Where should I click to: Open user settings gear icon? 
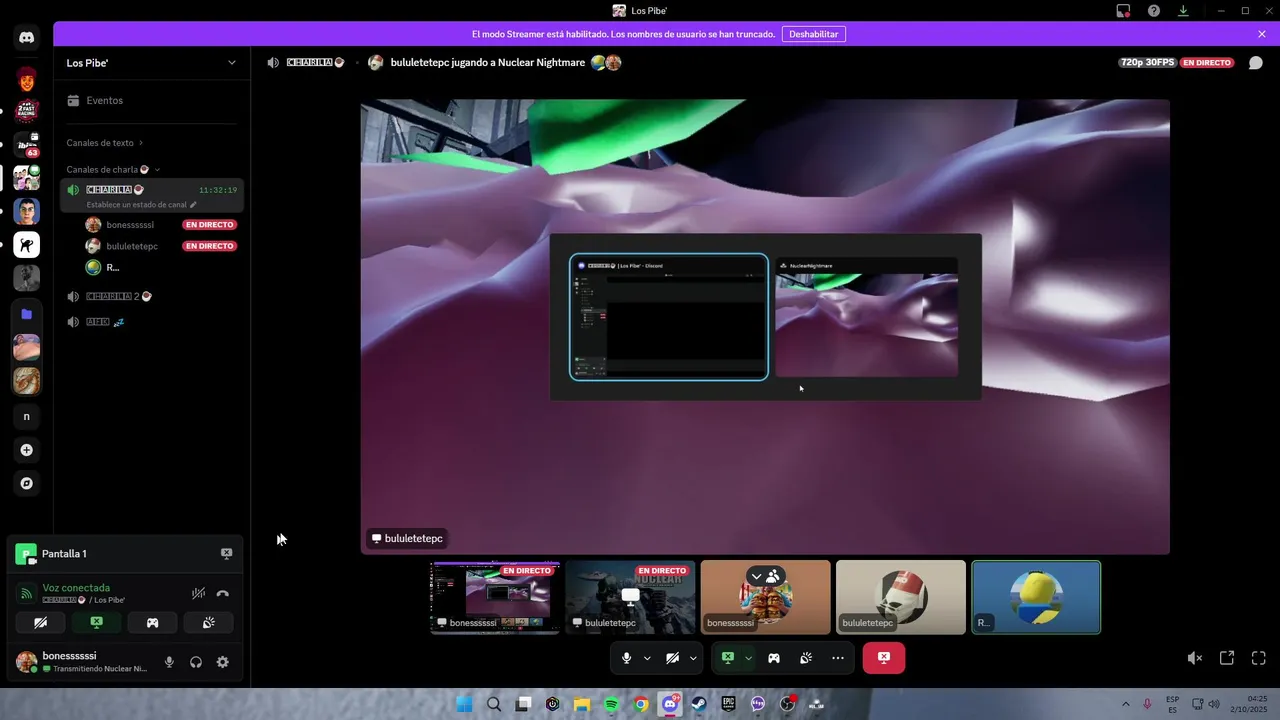click(223, 662)
